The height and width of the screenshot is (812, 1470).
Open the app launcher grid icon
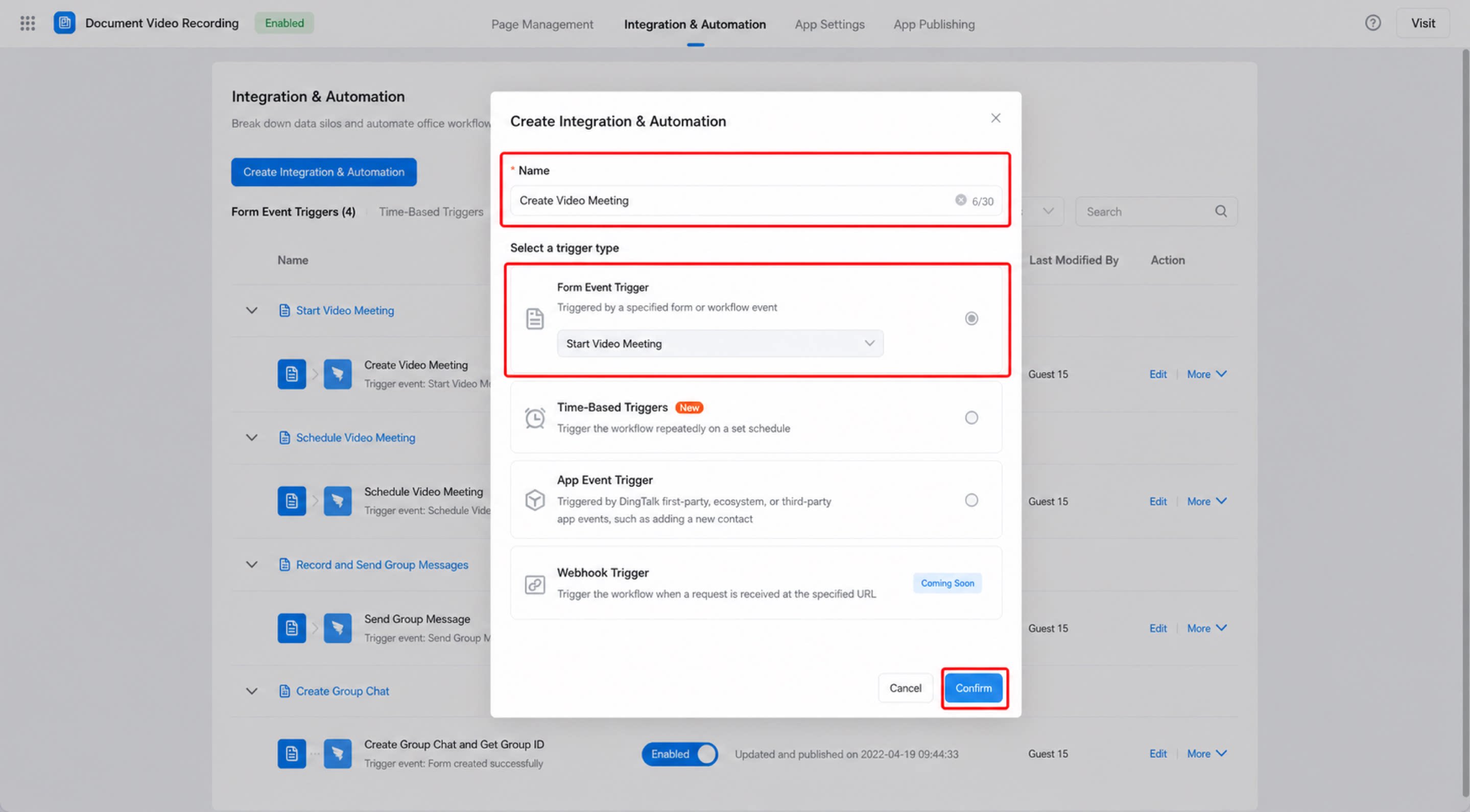coord(28,23)
